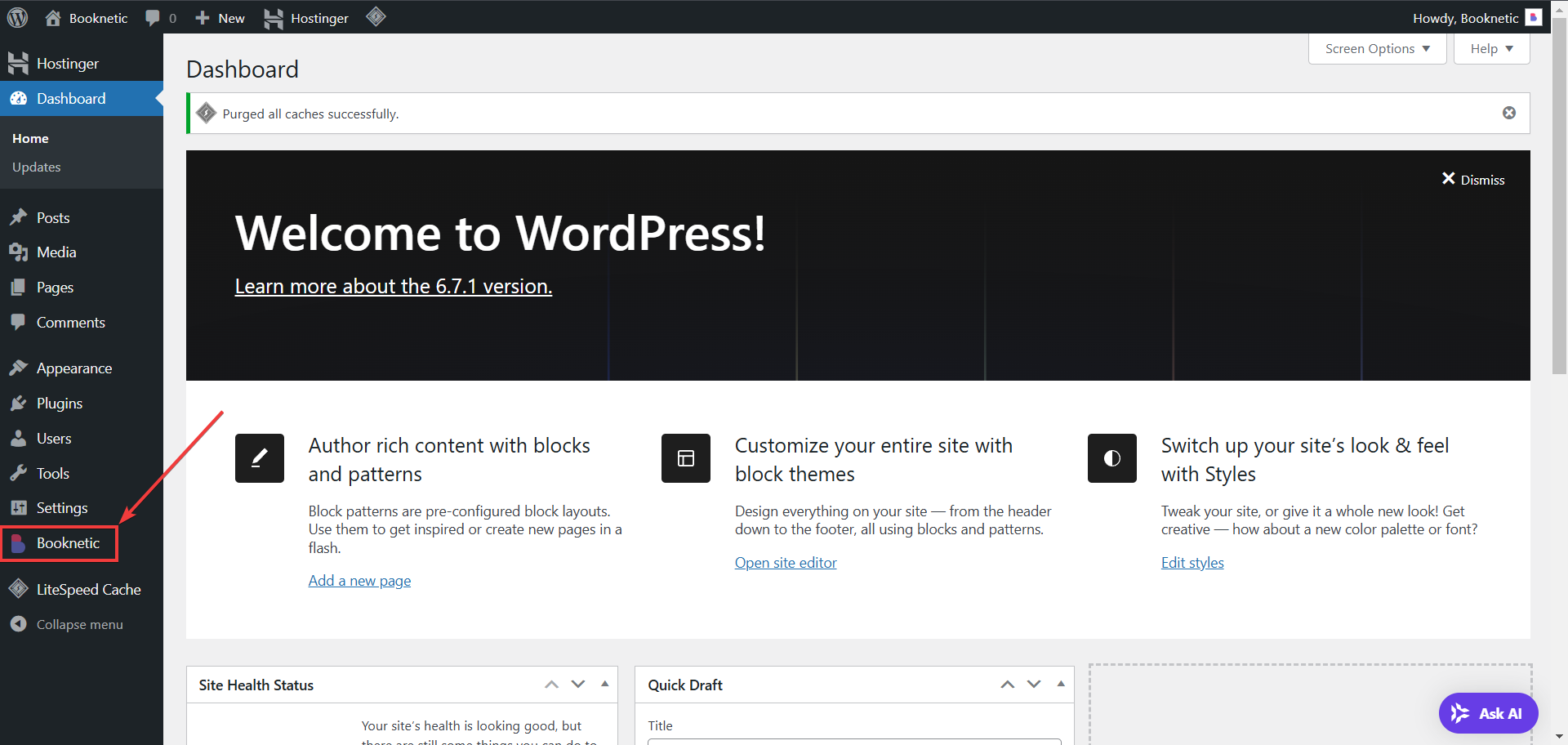Image resolution: width=1568 pixels, height=745 pixels.
Task: Open the Hostinger sidebar menu
Action: pos(82,63)
